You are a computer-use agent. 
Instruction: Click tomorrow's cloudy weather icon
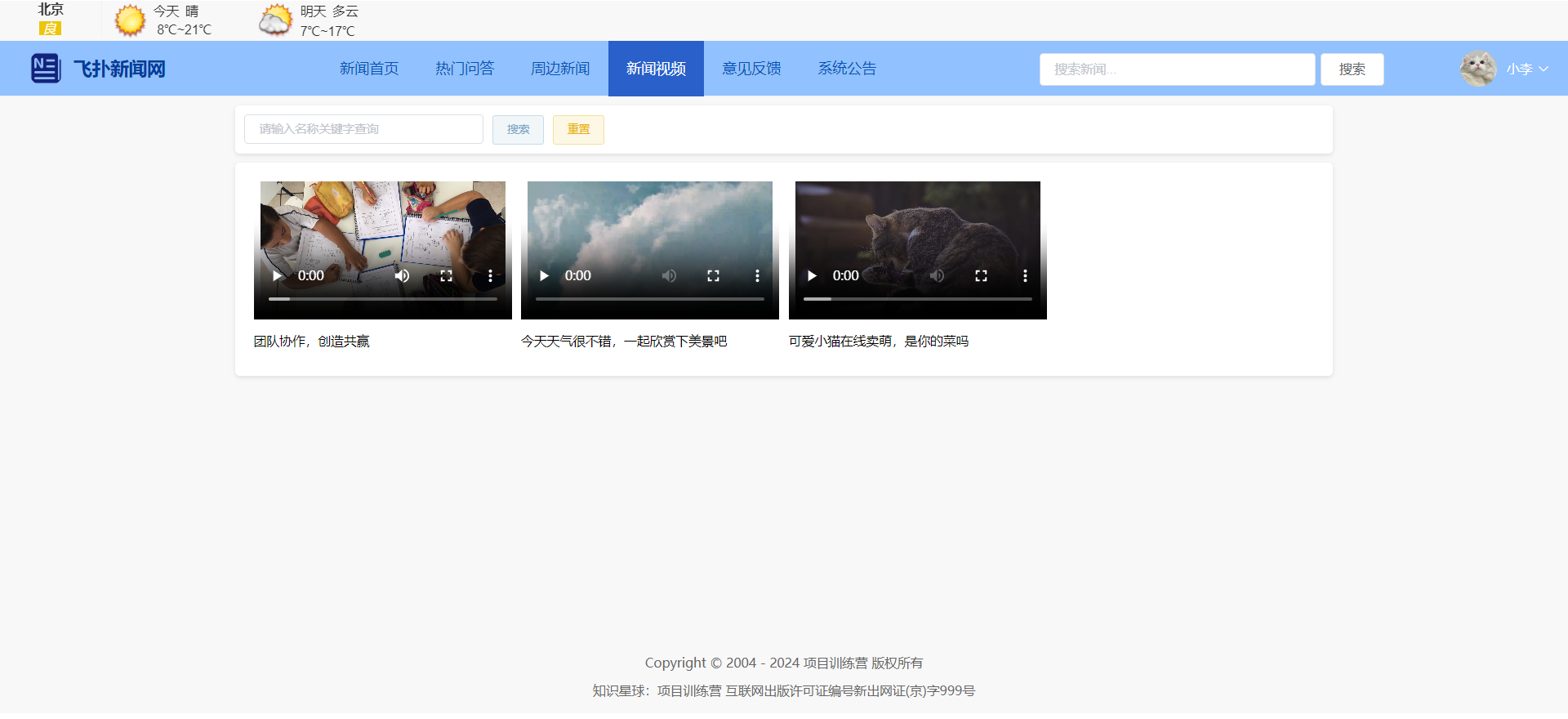(x=275, y=20)
